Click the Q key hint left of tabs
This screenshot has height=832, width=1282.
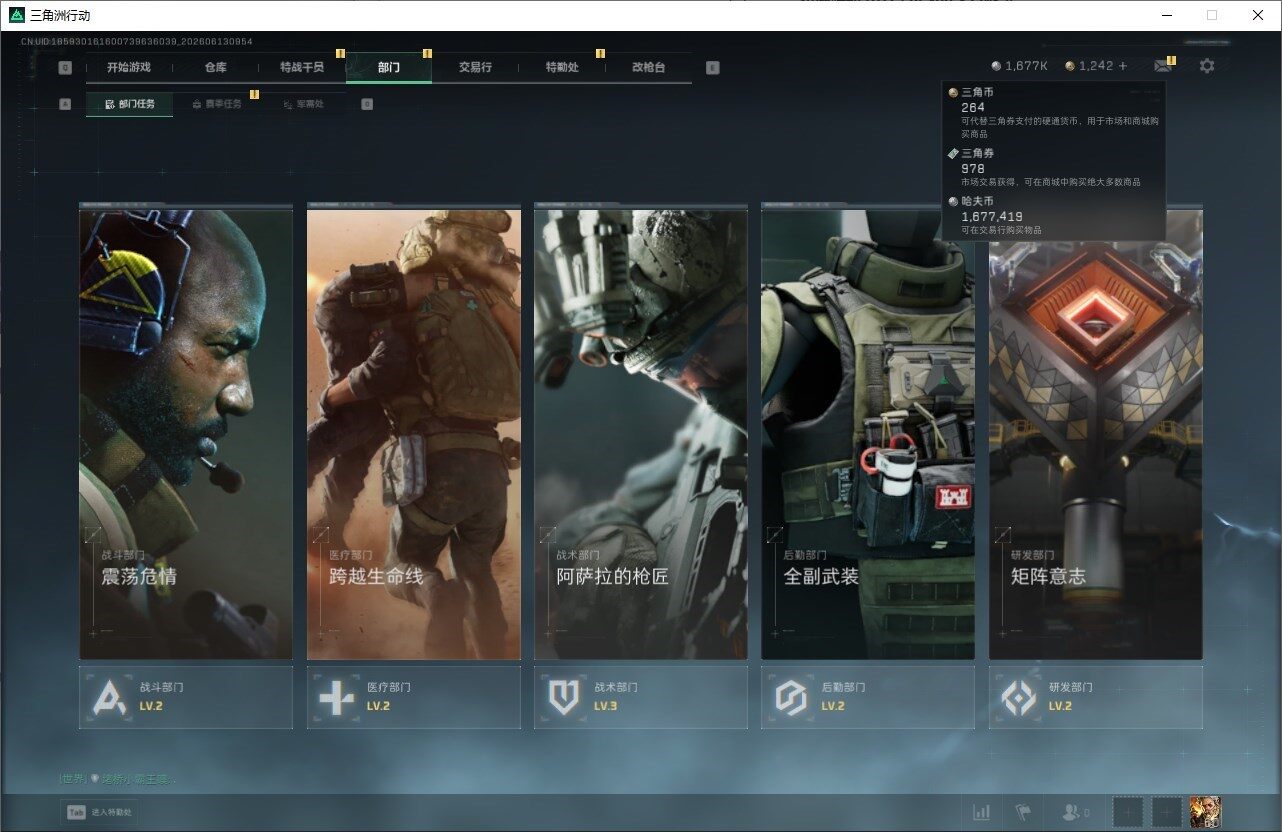click(65, 68)
